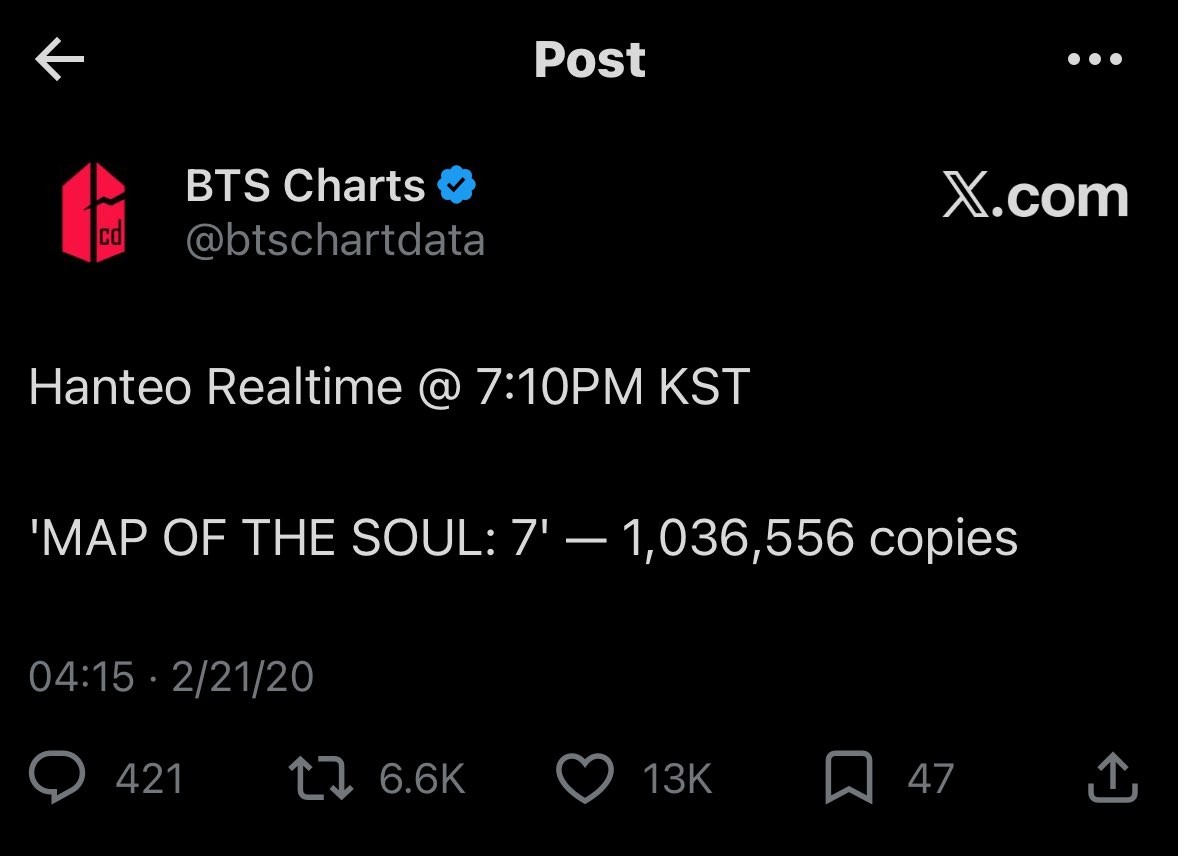Bookmark the post with bookmark icon
The width and height of the screenshot is (1178, 856).
[849, 779]
